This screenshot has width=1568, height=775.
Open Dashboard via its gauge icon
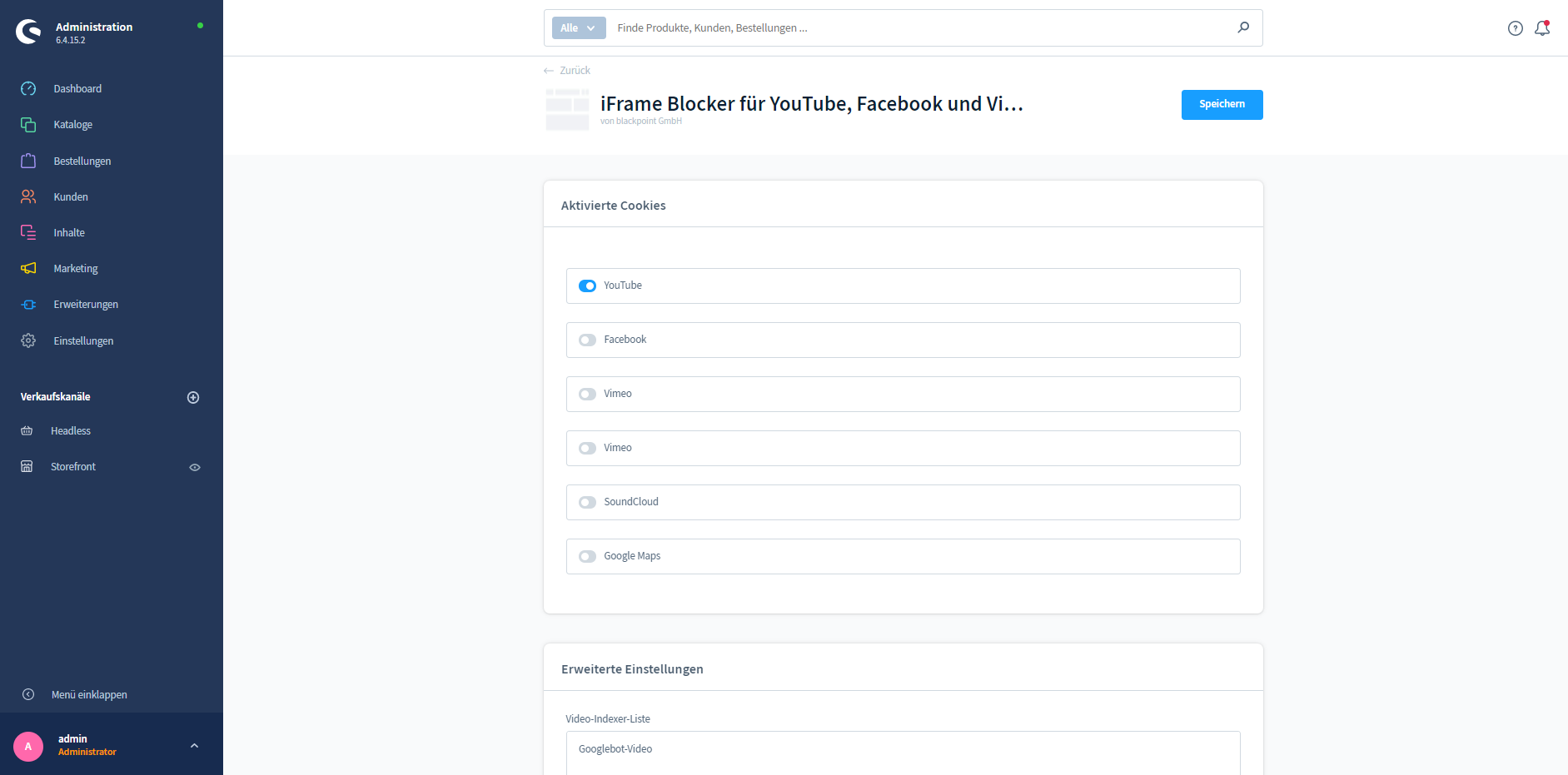coord(28,88)
